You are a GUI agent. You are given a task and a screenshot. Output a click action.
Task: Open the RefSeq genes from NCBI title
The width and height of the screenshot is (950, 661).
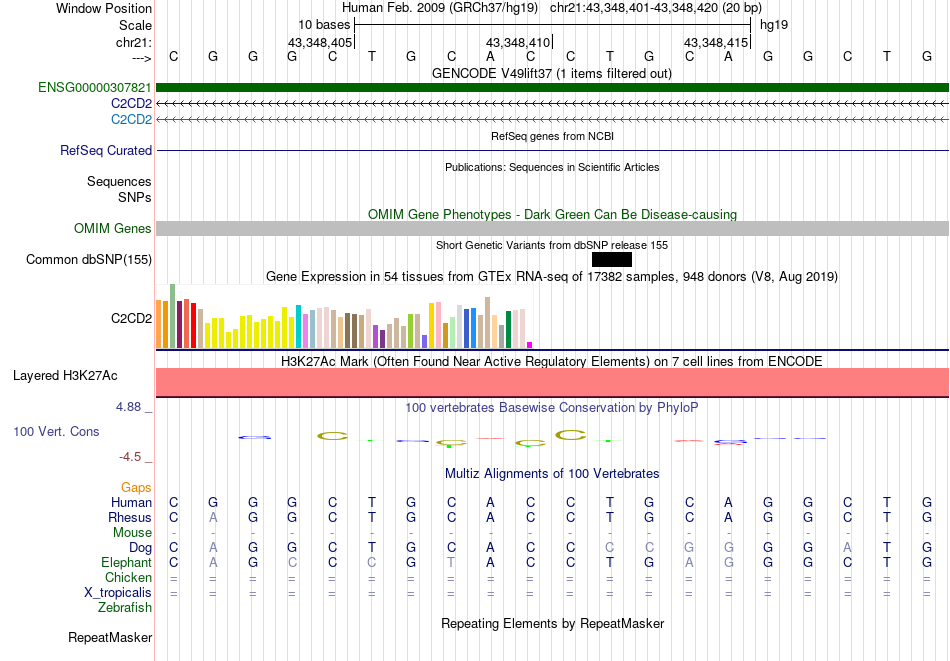[552, 136]
